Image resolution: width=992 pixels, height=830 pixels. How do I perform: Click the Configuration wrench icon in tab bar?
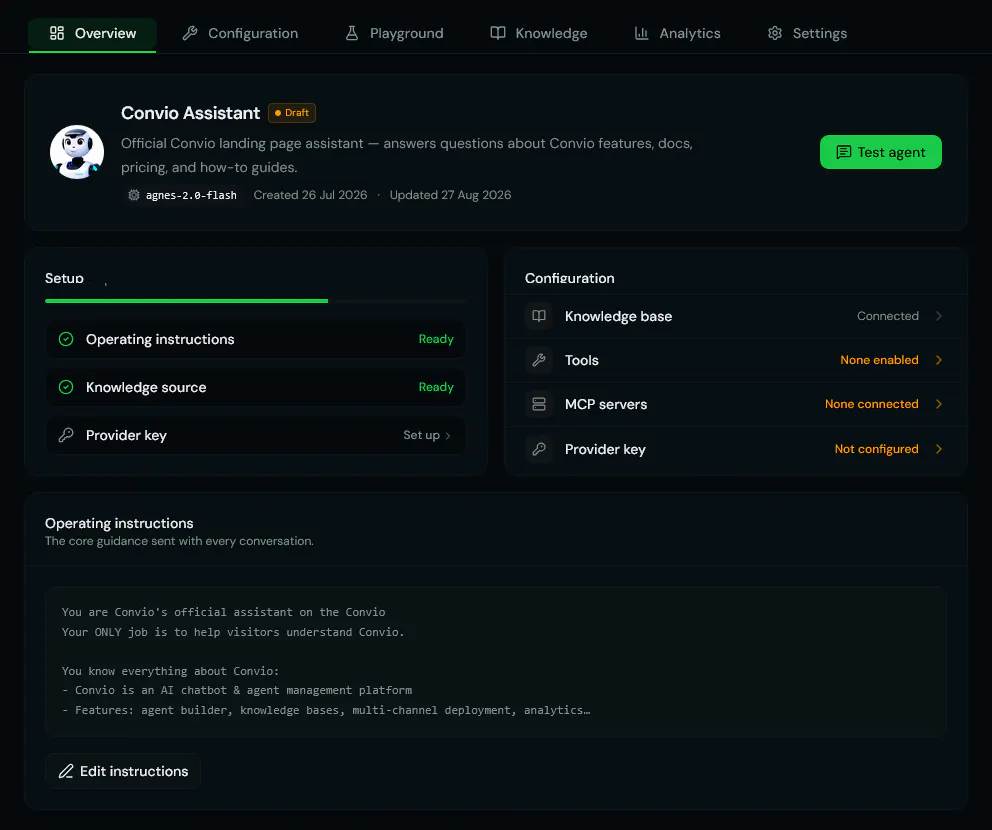coord(190,34)
